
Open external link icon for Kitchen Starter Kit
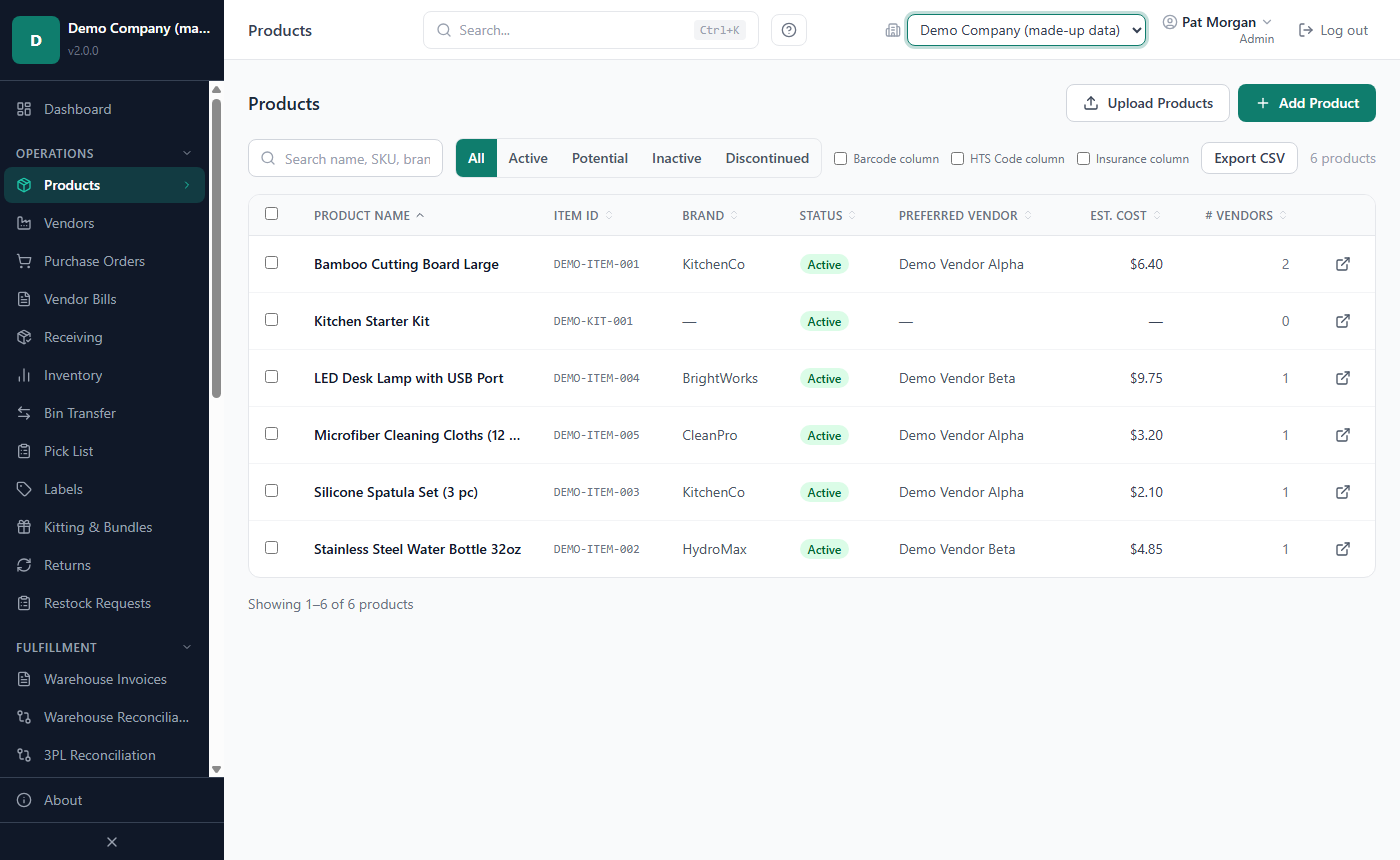click(1343, 321)
